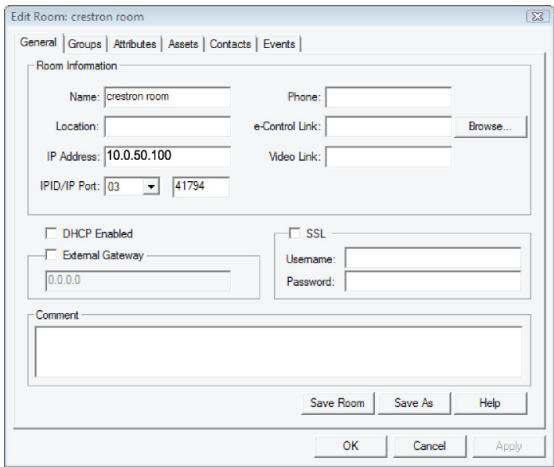
Task: Toggle the SSL checkbox
Action: pos(294,233)
